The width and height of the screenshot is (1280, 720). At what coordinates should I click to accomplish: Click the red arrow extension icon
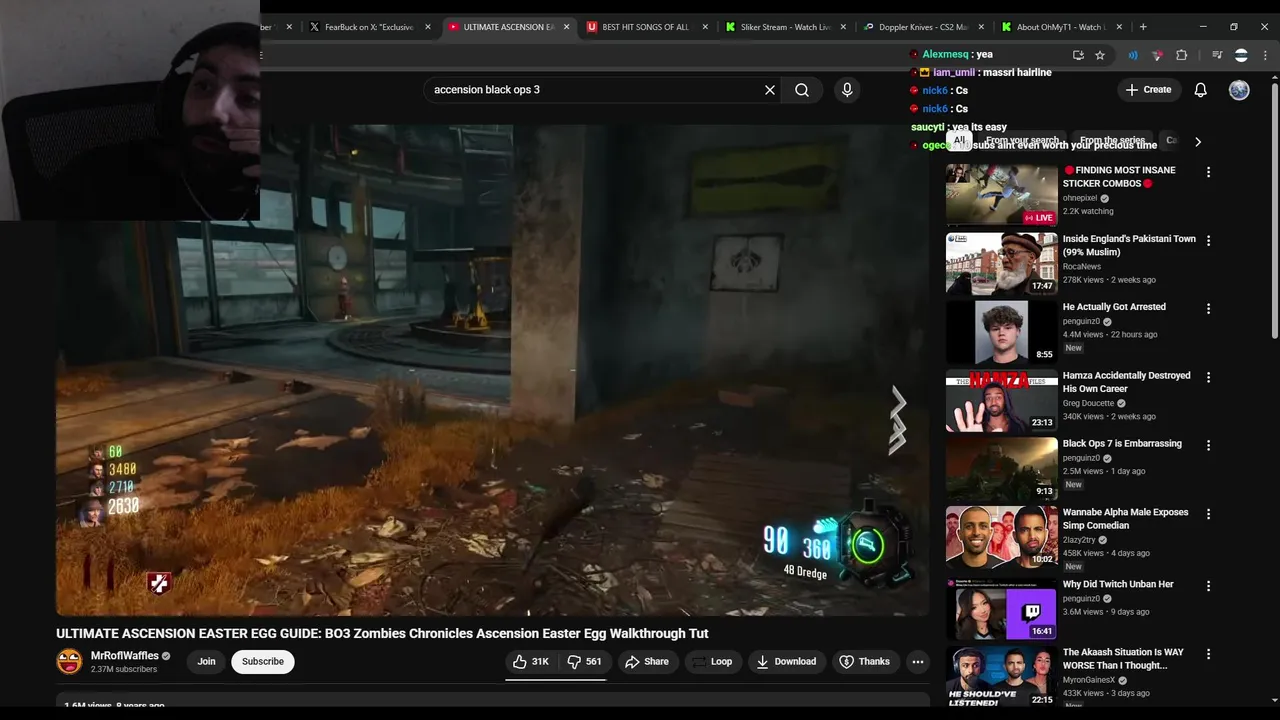pos(1157,55)
